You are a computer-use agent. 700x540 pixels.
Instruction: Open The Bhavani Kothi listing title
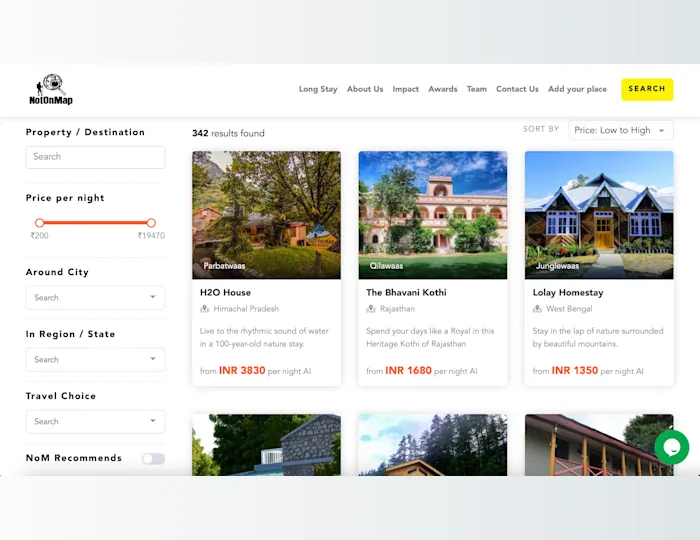406,293
